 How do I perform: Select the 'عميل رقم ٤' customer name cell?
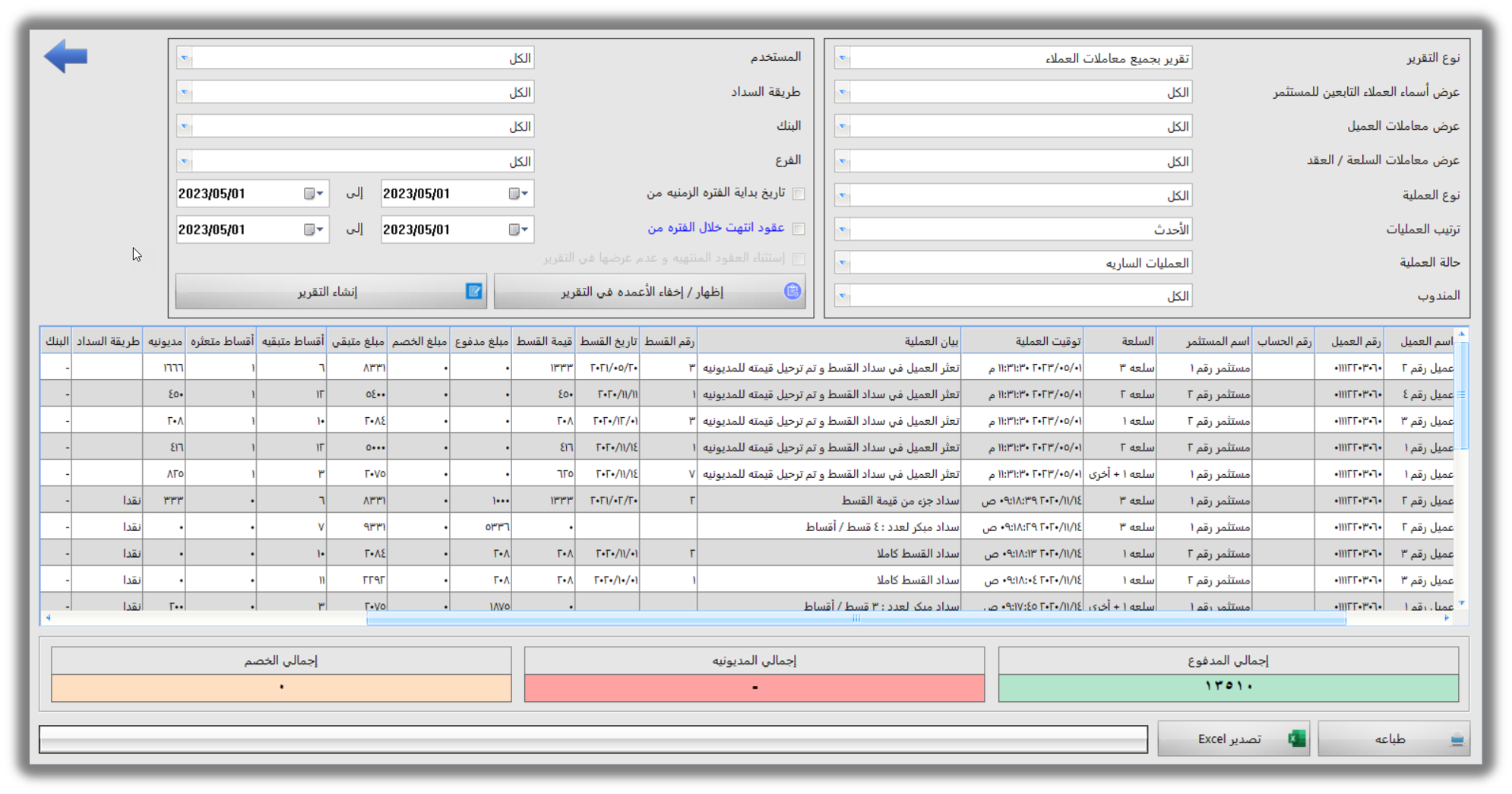1419,394
